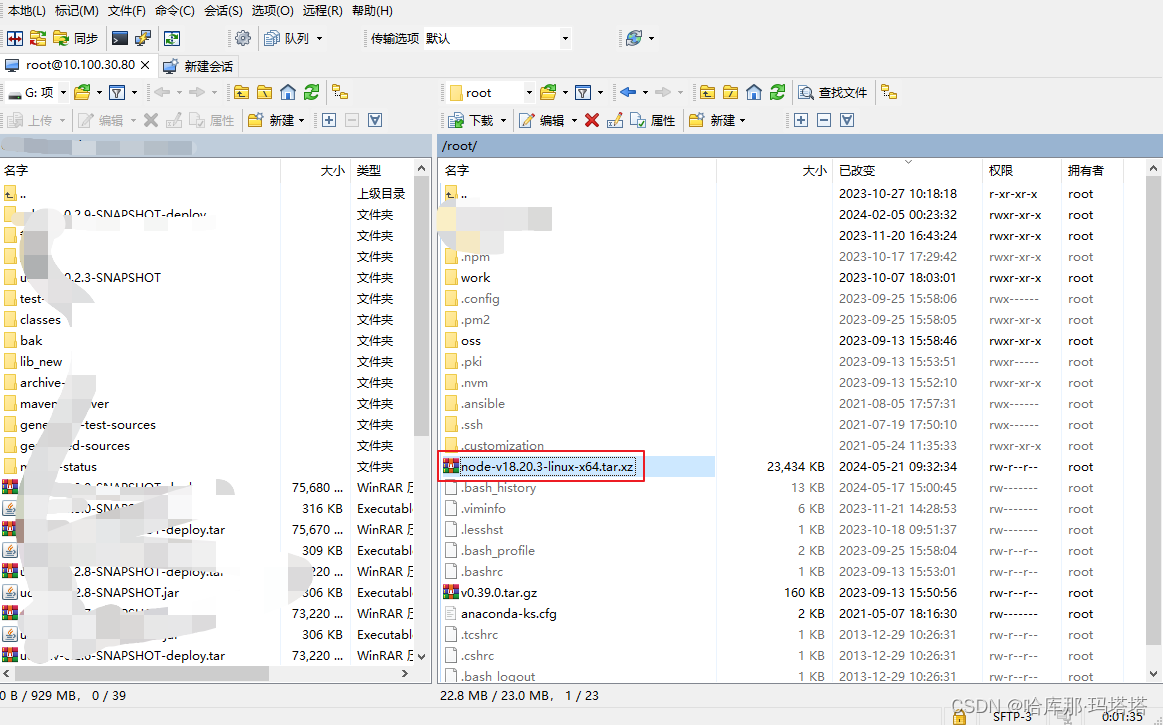Refresh the remote panel listing
Screen dimensions: 1163x725
click(777, 93)
